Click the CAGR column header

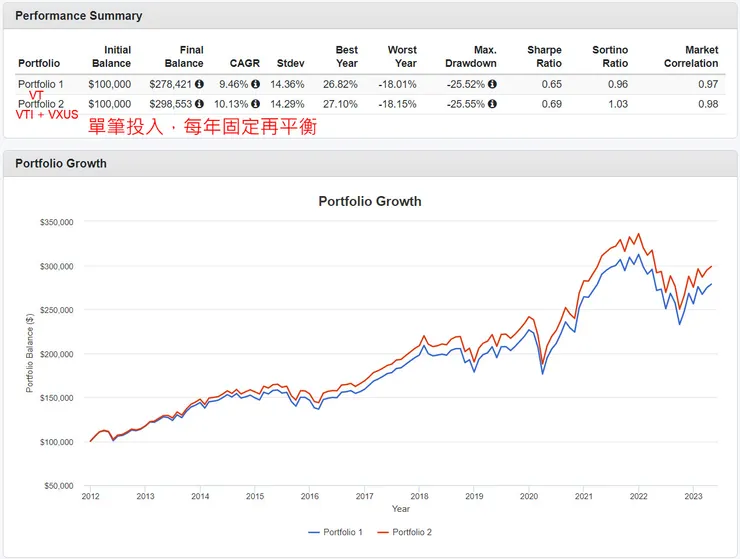[244, 63]
